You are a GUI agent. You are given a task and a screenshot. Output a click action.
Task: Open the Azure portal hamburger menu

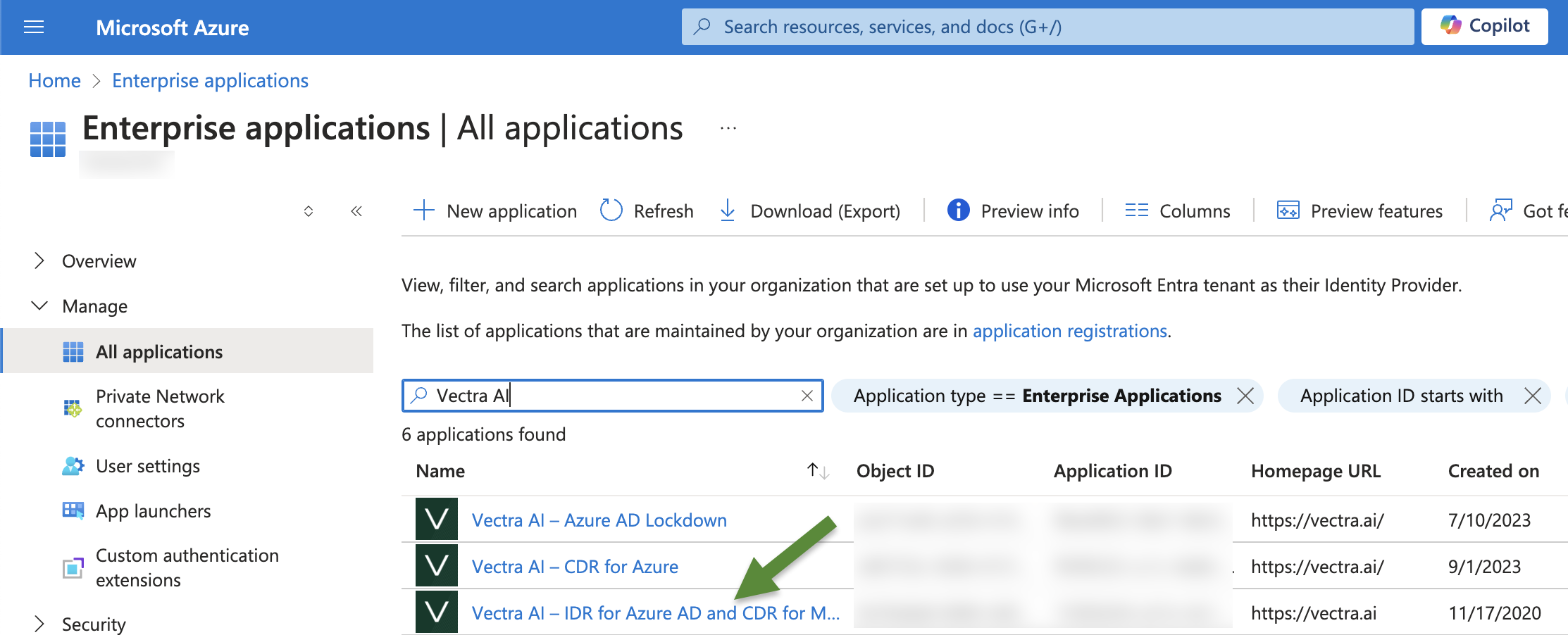pos(34,27)
